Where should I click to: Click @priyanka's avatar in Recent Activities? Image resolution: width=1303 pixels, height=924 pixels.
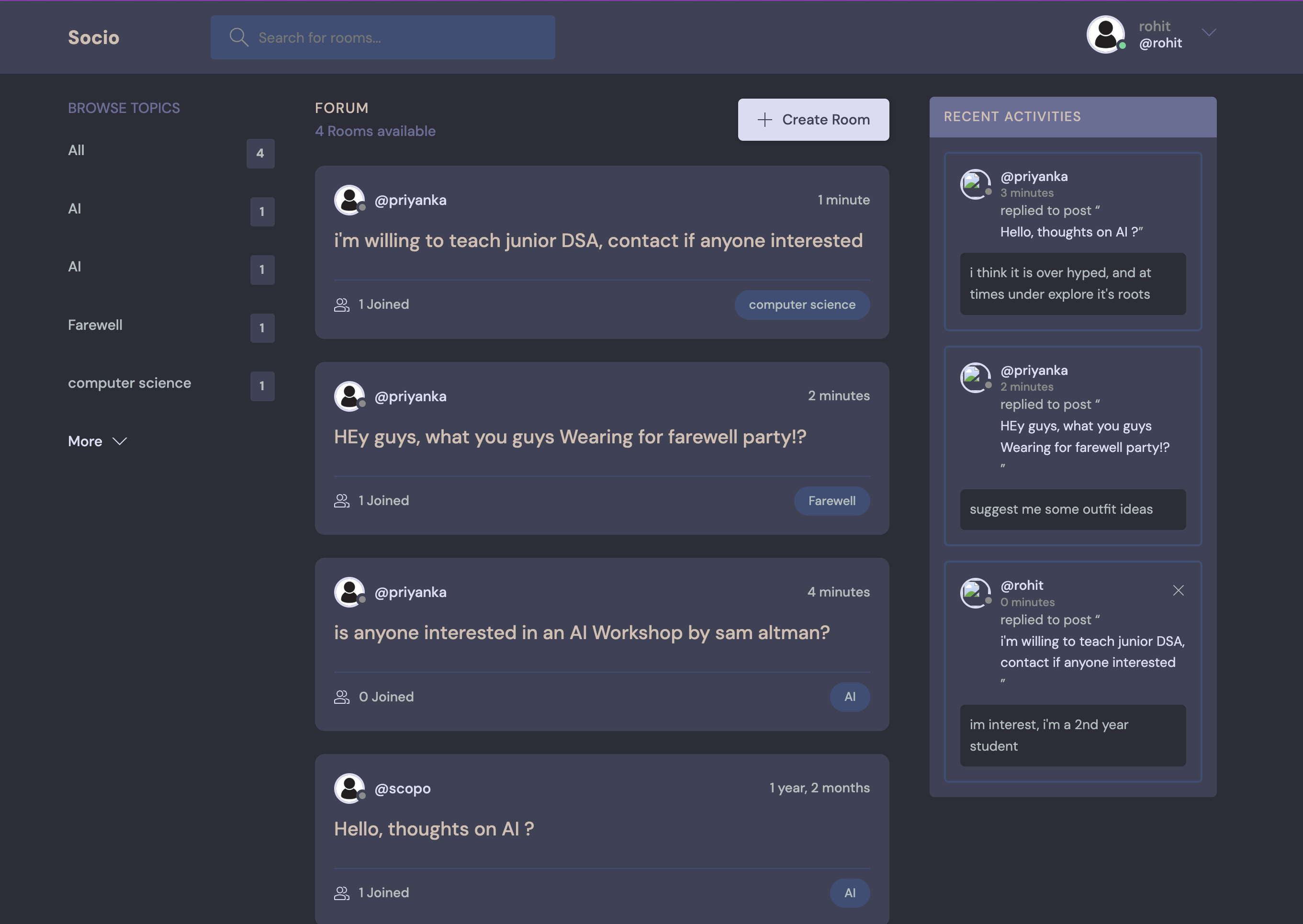pyautogui.click(x=974, y=184)
